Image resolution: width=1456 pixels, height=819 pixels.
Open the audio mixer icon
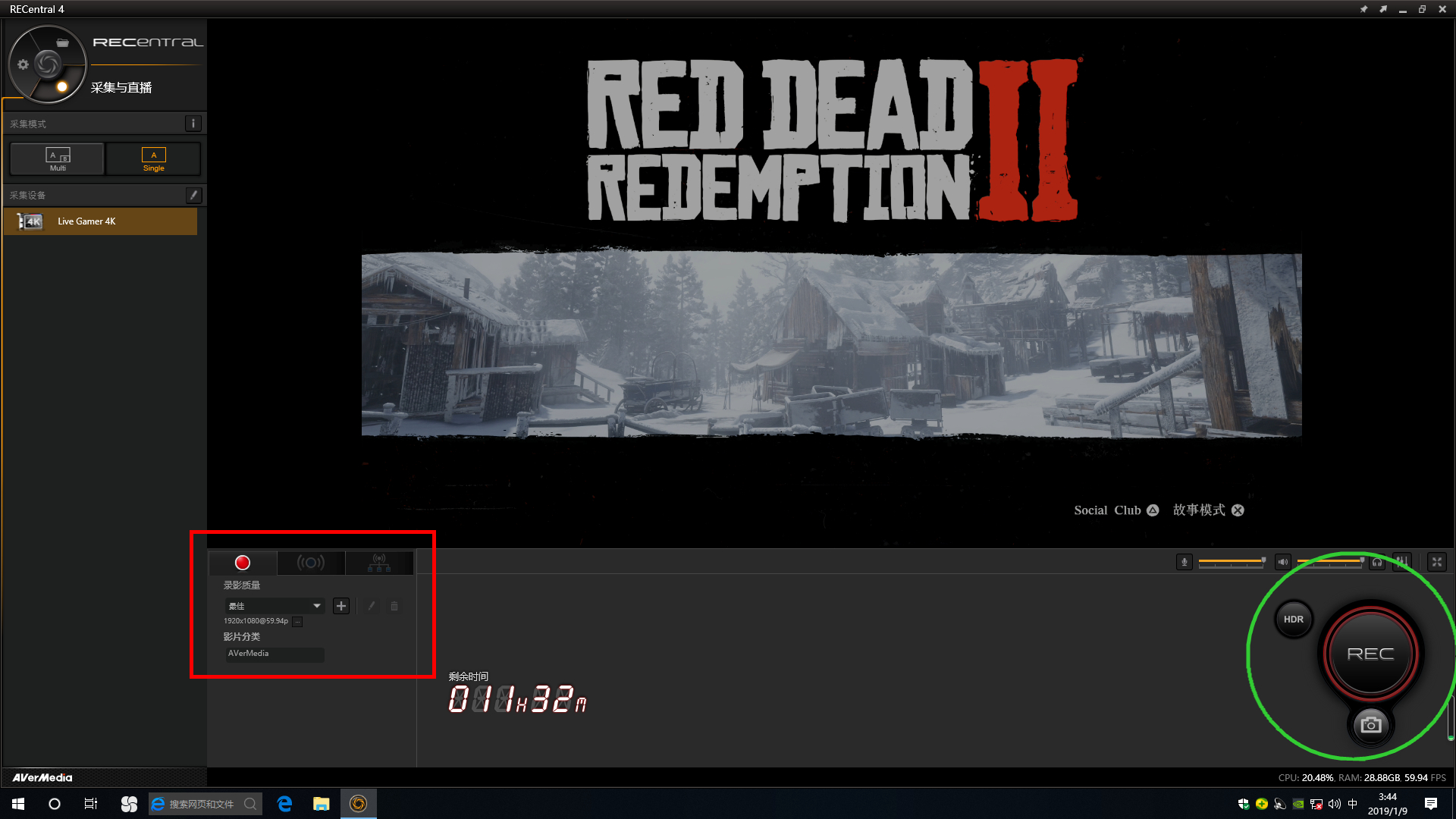[1401, 562]
